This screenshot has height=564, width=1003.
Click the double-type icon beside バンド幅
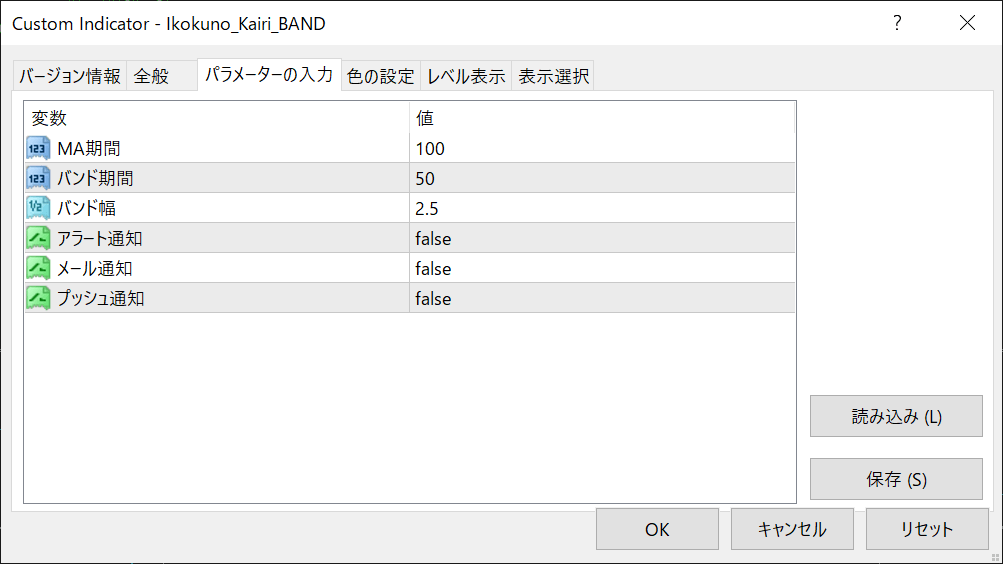point(38,208)
